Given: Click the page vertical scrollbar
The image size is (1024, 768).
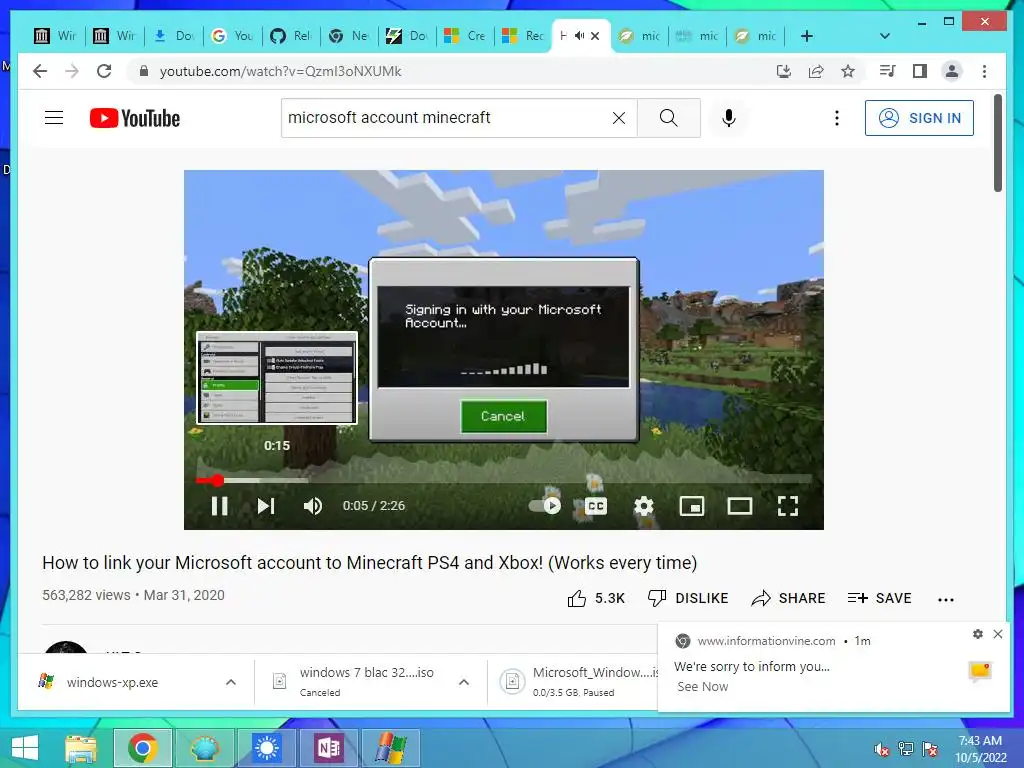Looking at the screenshot, I should pyautogui.click(x=997, y=144).
